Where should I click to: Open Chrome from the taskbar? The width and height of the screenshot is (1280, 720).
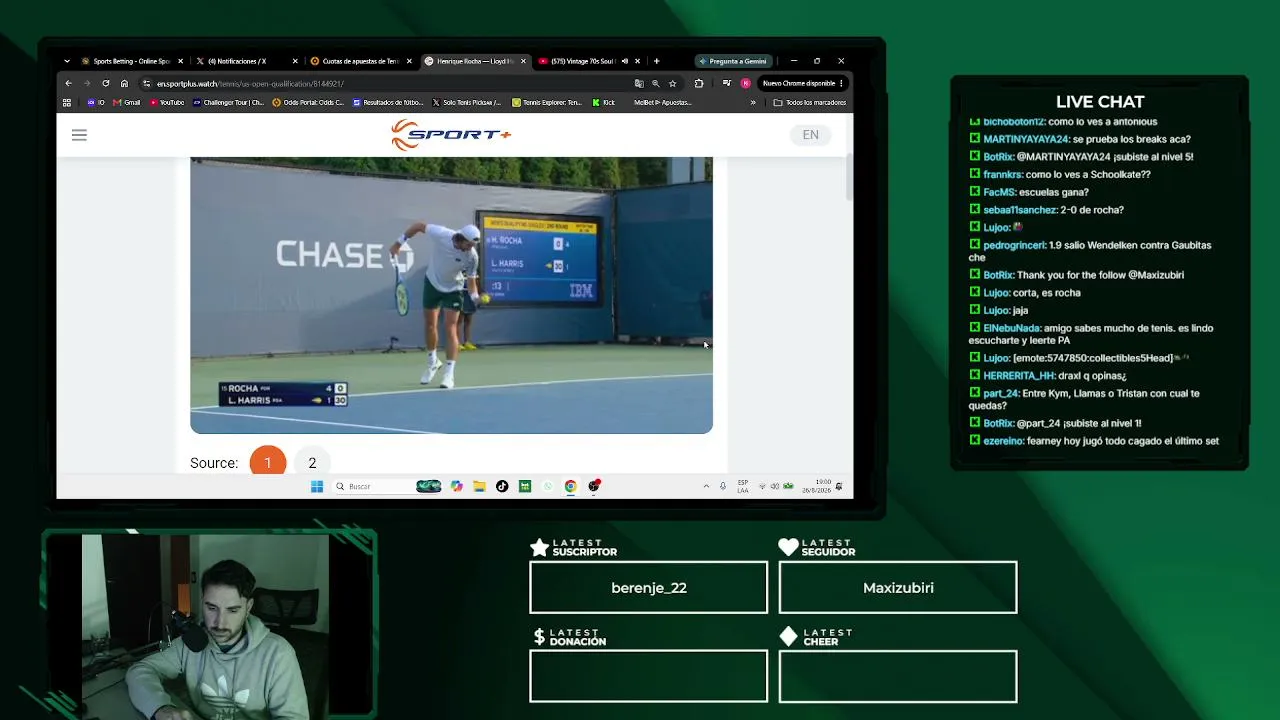[570, 486]
